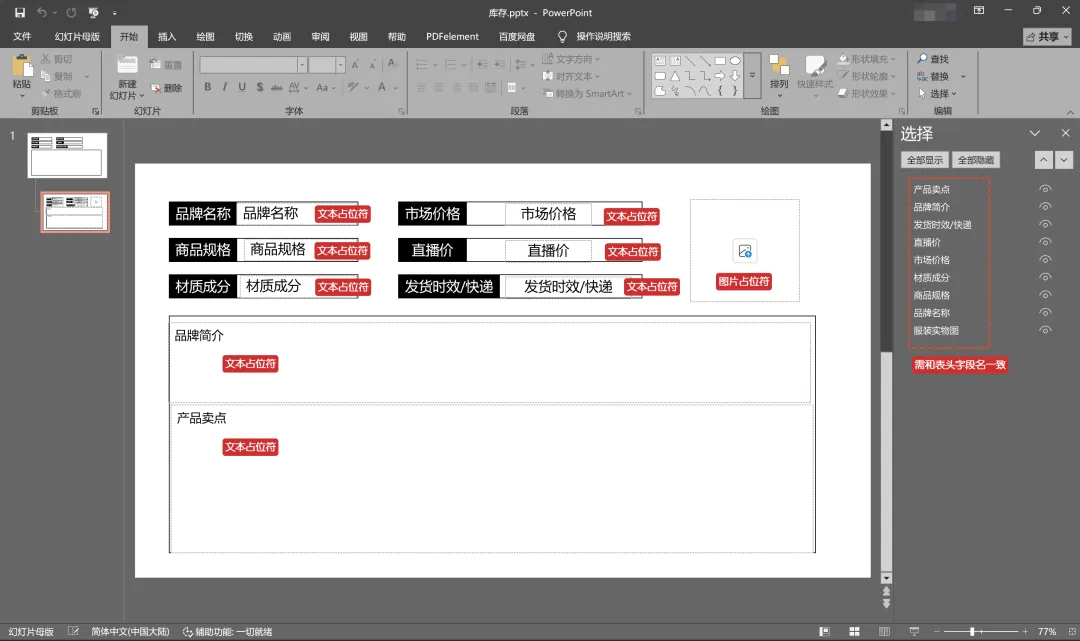Hide the 材质成分 object via eye icon
The image size is (1080, 641).
tap(1045, 277)
